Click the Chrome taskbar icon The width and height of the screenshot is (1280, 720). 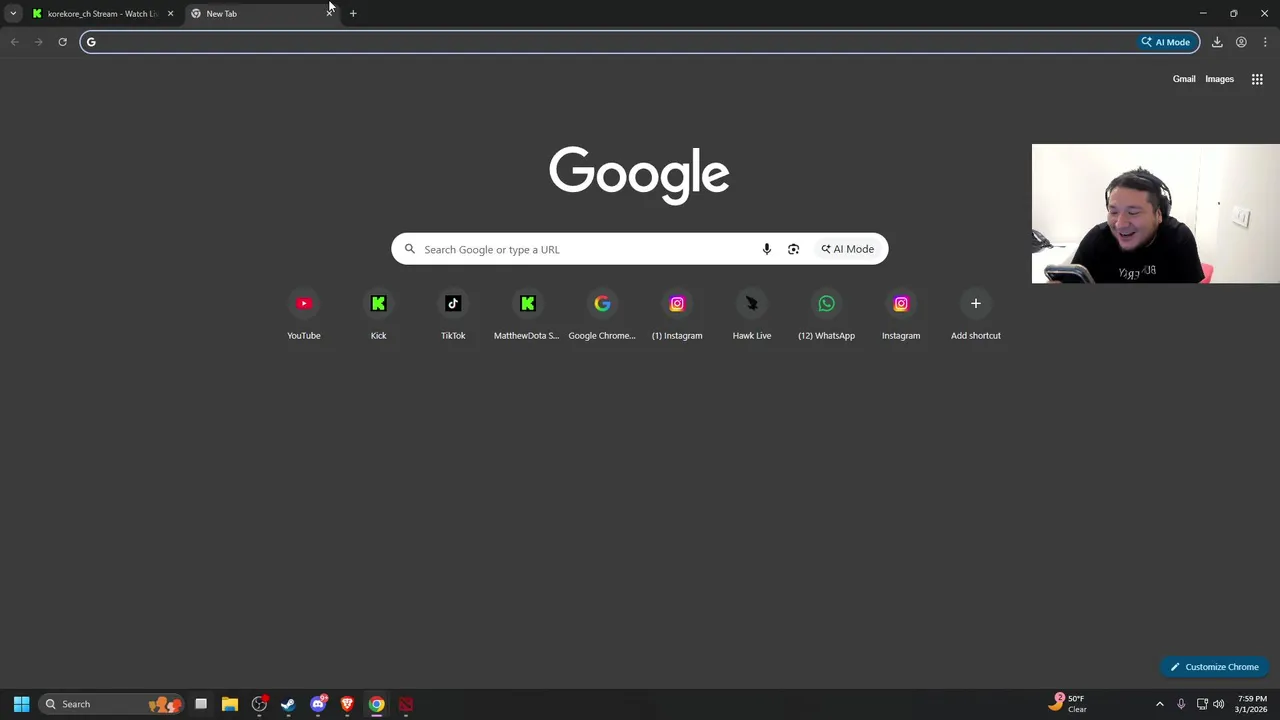(x=376, y=704)
